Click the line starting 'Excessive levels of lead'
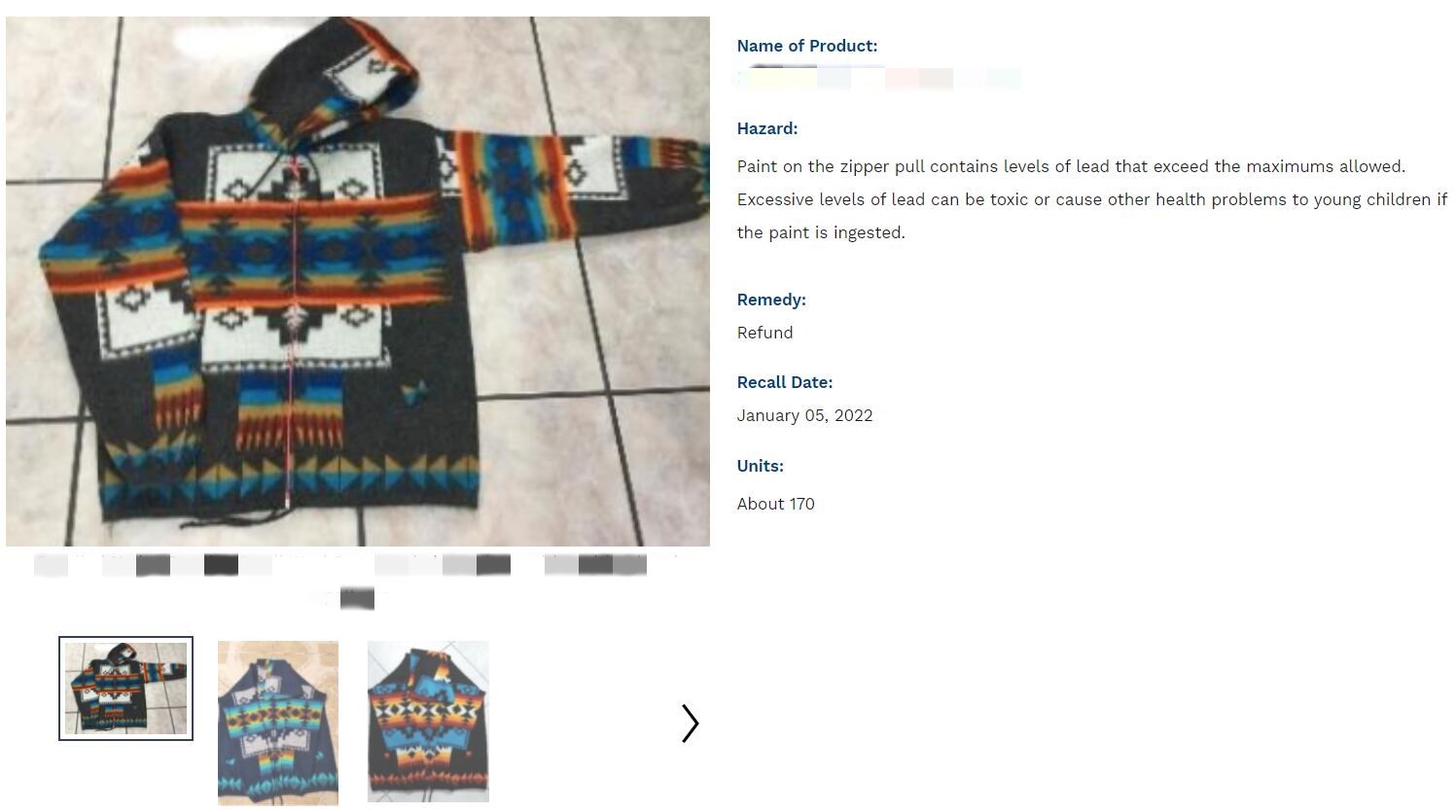 (x=1092, y=199)
